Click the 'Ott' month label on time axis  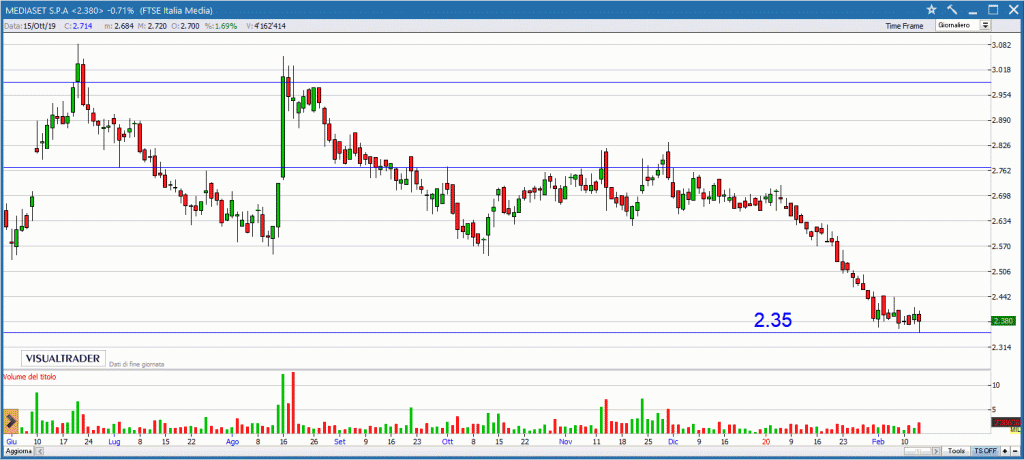pos(447,442)
